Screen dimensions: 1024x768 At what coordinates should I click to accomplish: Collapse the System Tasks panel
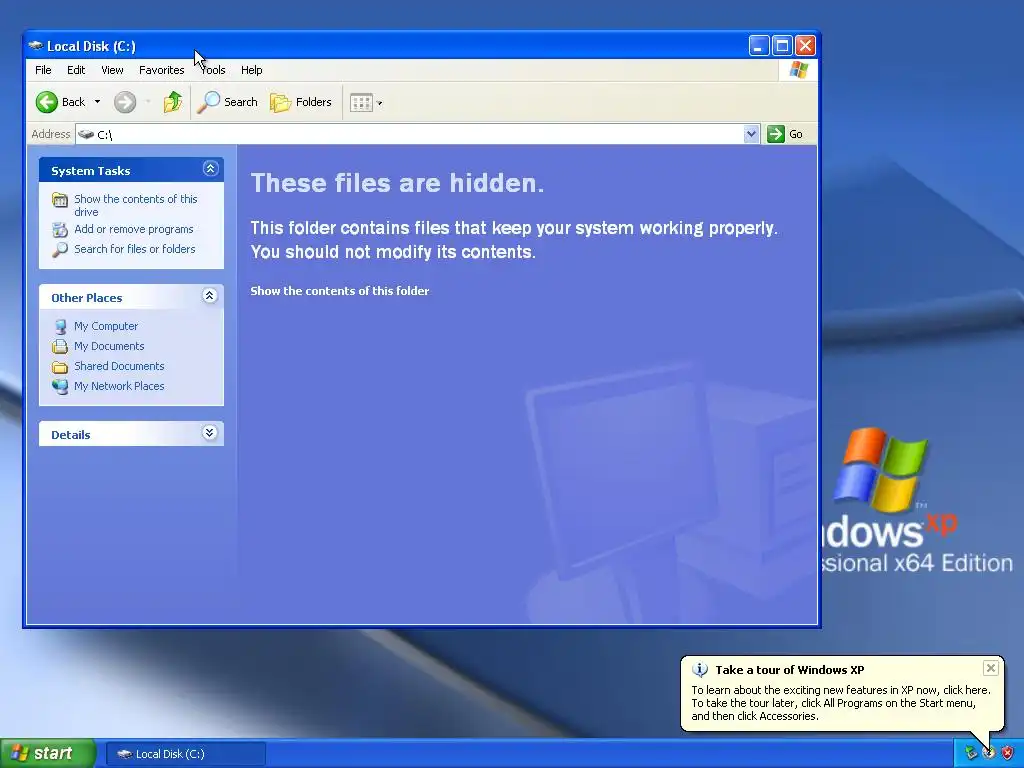point(210,169)
